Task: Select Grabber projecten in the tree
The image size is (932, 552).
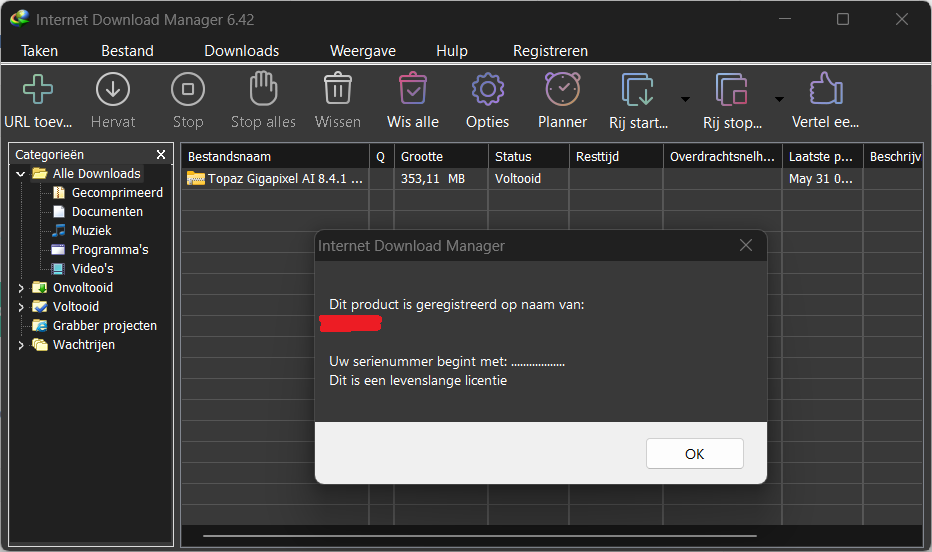Action: tap(105, 326)
